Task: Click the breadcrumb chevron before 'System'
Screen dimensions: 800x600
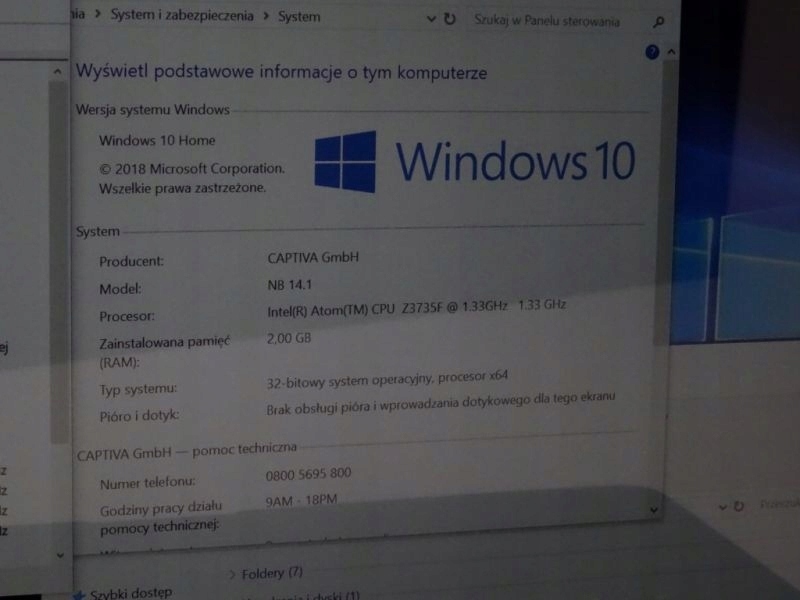Action: tap(266, 16)
